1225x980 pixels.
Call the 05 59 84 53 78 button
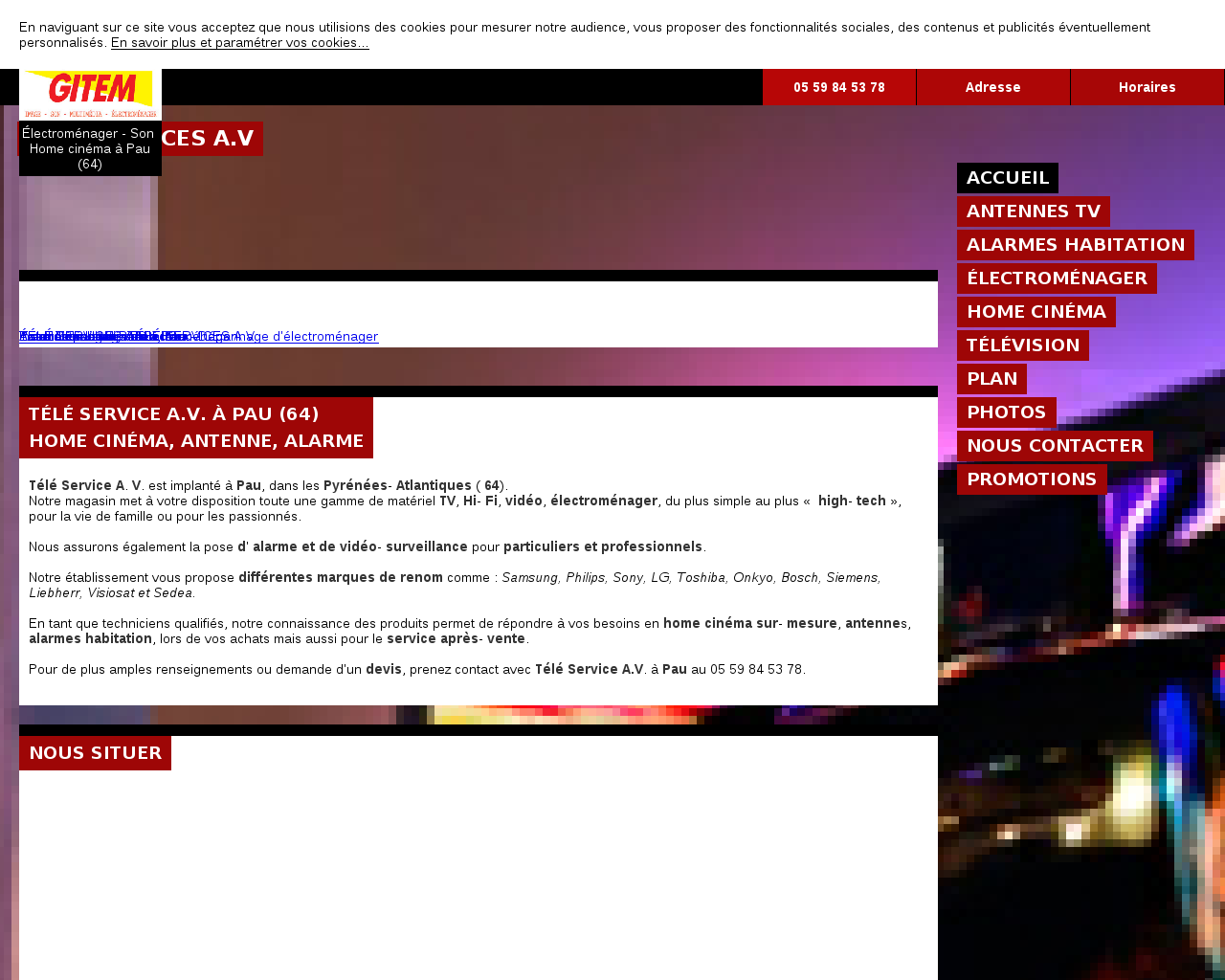tap(839, 87)
